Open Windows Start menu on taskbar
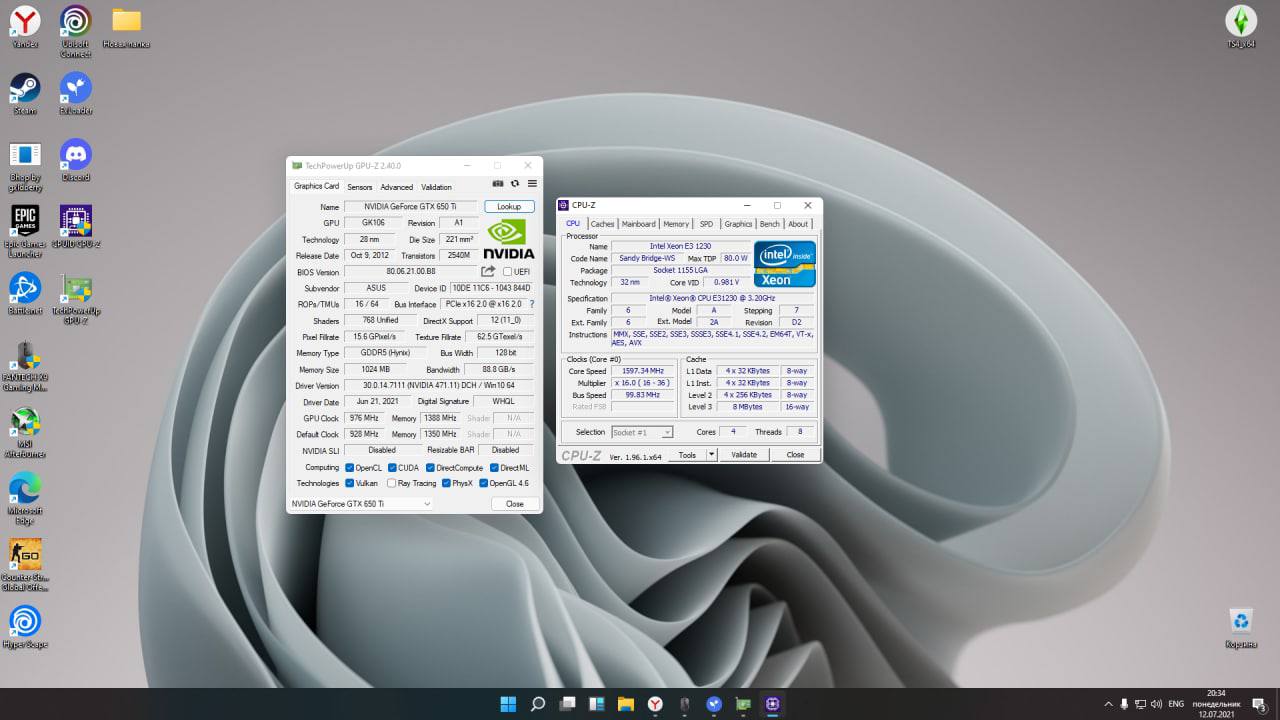 508,704
